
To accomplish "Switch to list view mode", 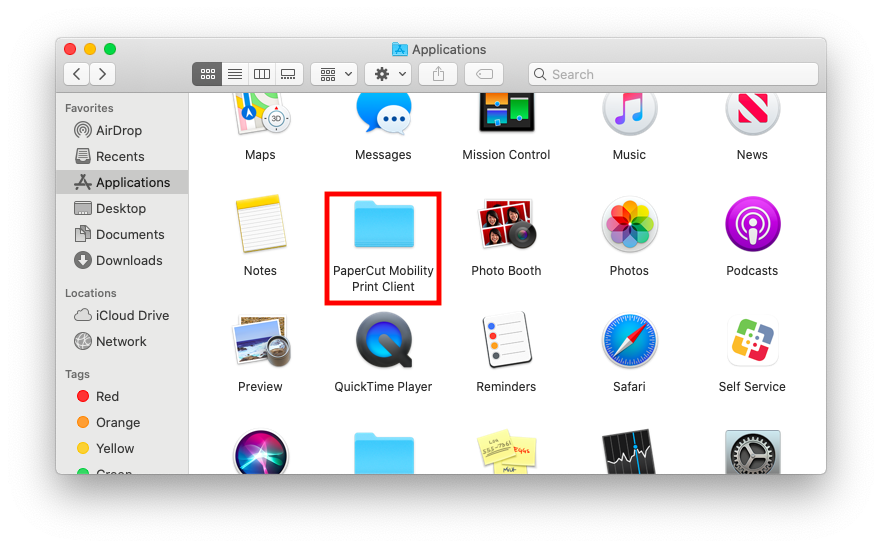I will [x=235, y=74].
